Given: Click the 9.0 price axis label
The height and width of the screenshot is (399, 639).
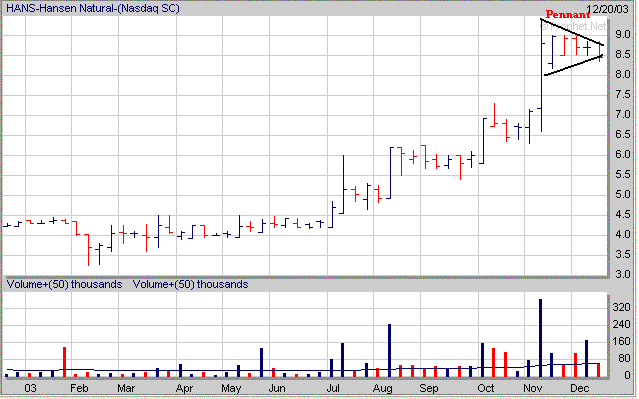Looking at the screenshot, I should 623,34.
